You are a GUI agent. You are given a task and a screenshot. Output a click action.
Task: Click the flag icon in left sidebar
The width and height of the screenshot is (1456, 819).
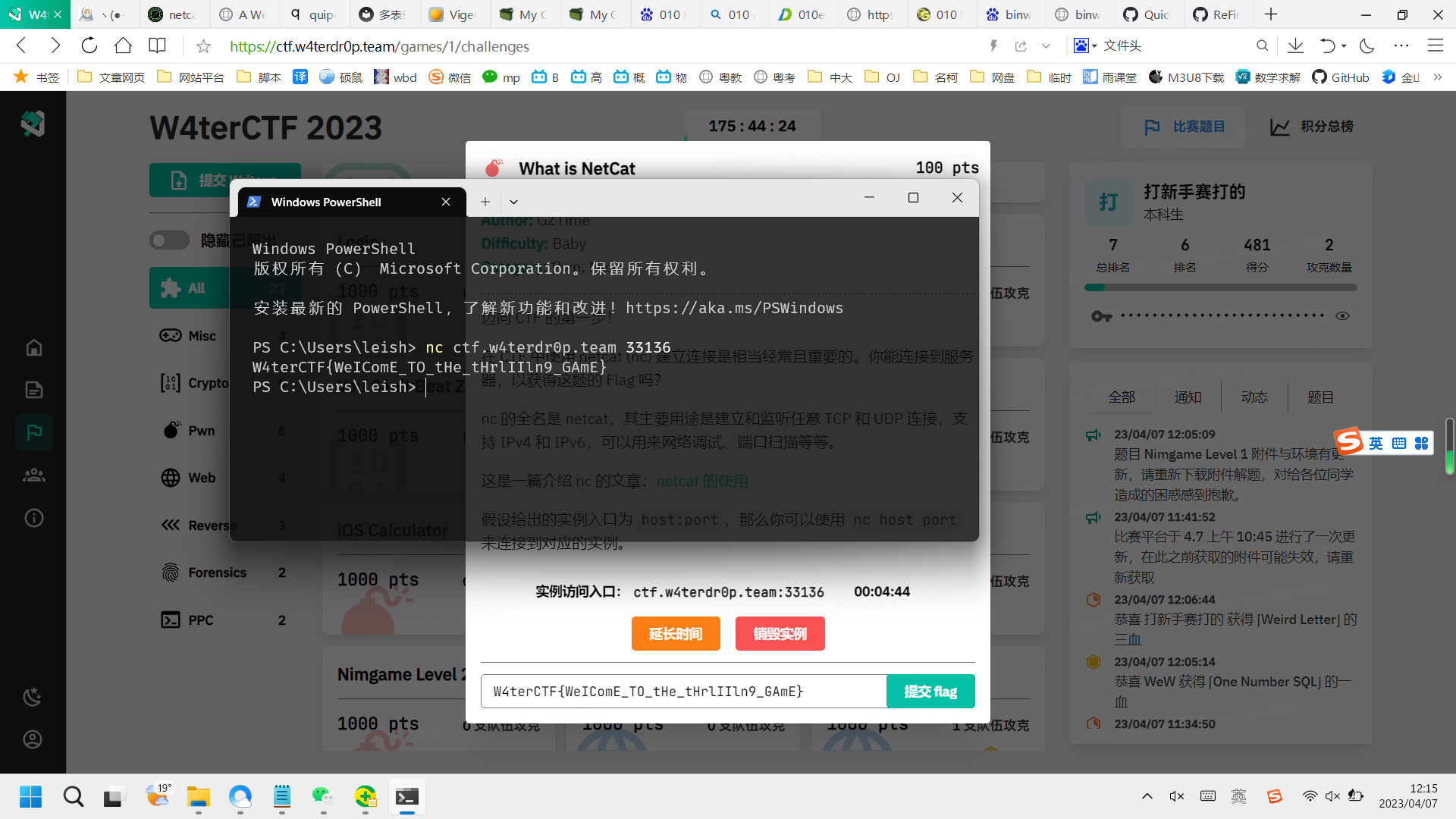[x=33, y=432]
